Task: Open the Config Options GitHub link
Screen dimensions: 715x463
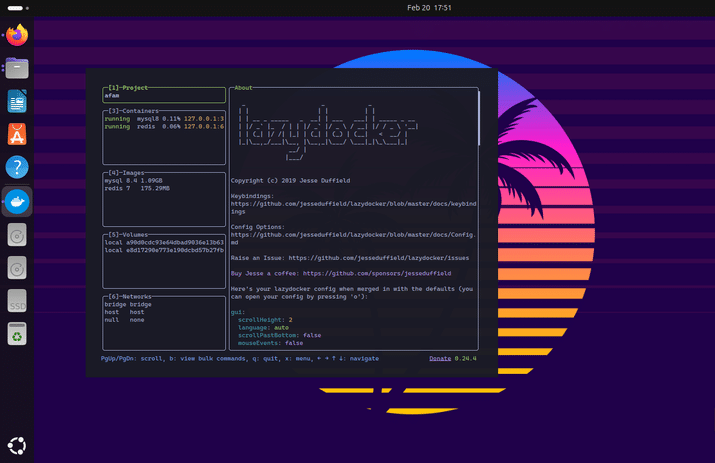Action: tap(353, 239)
